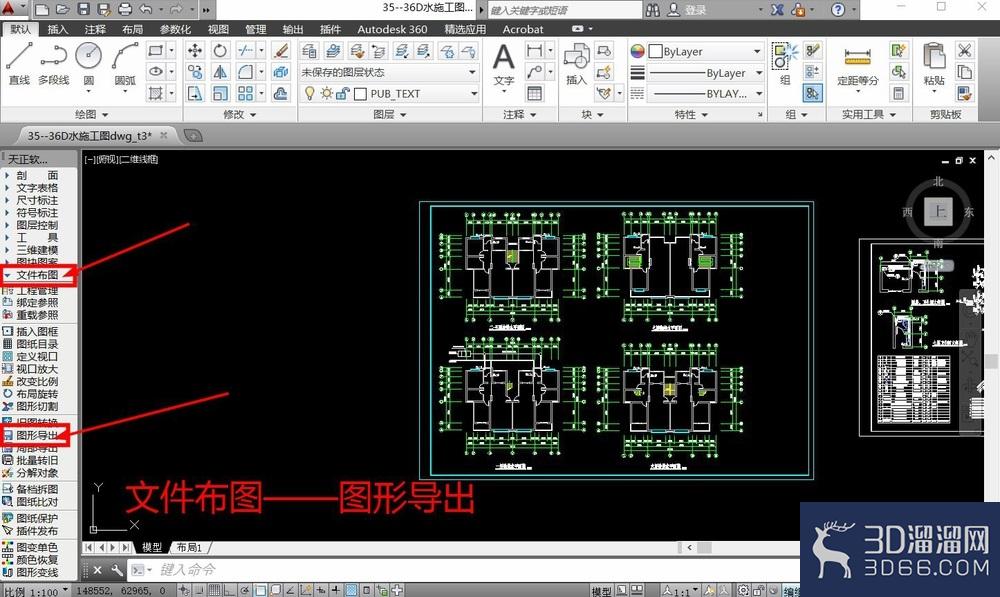Open the 输出 ribbon tab
1000x597 pixels.
pyautogui.click(x=293, y=29)
